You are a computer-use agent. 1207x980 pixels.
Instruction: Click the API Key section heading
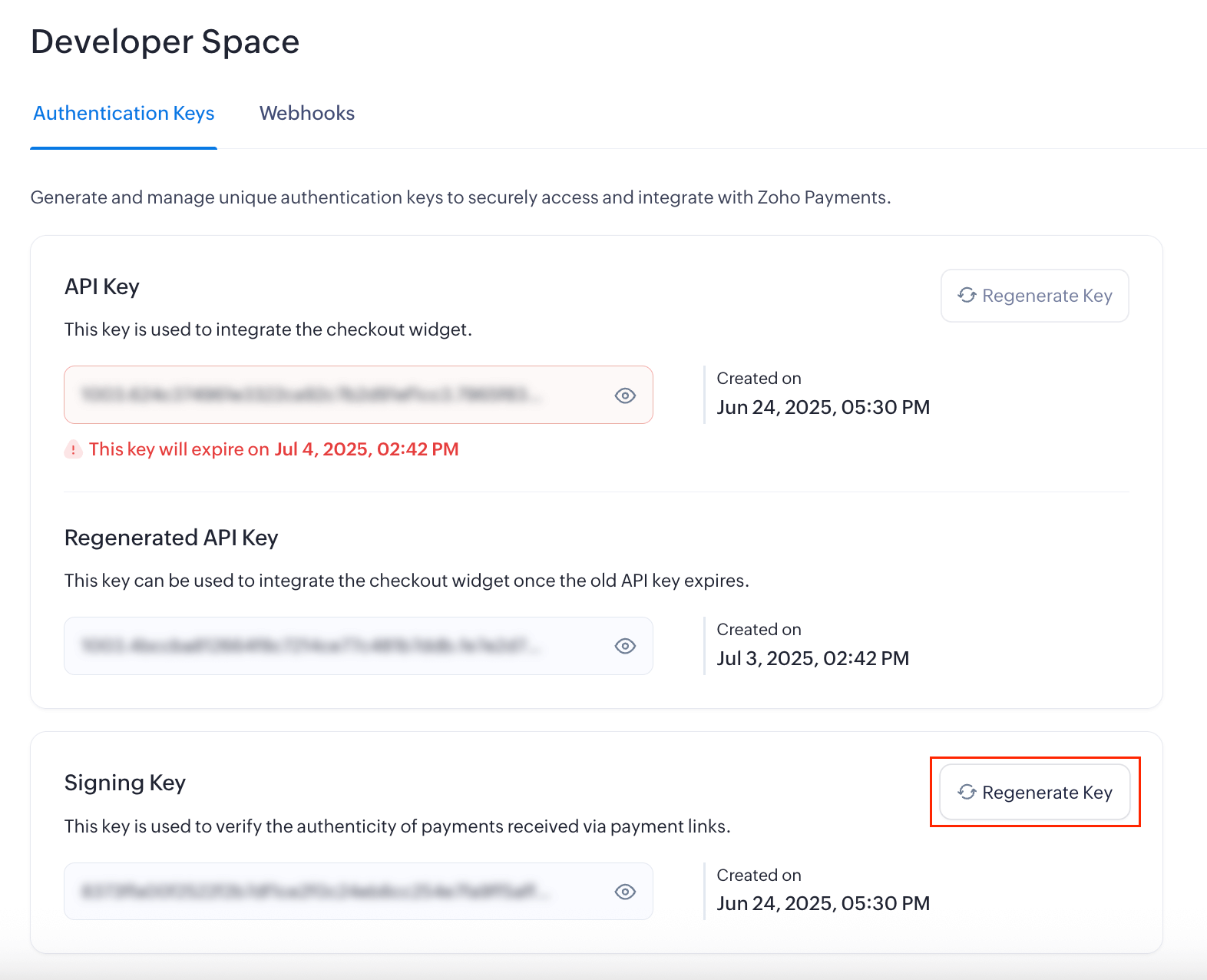coord(102,287)
